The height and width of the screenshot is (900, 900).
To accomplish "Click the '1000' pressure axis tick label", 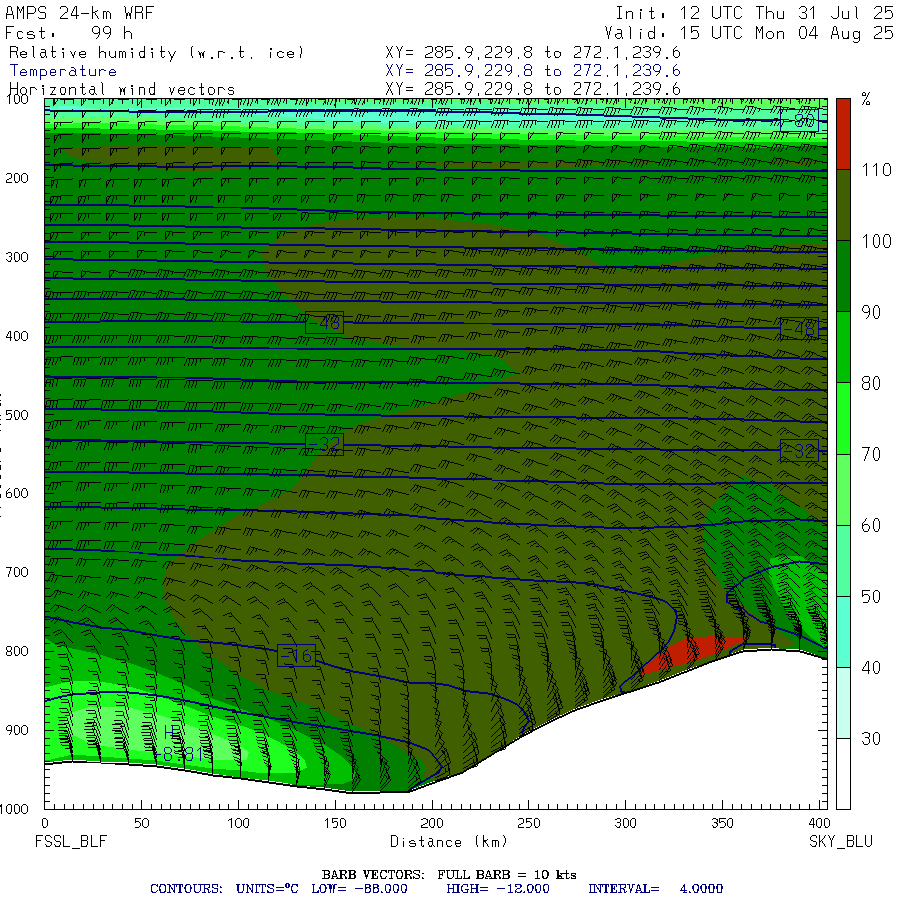I will (14, 809).
